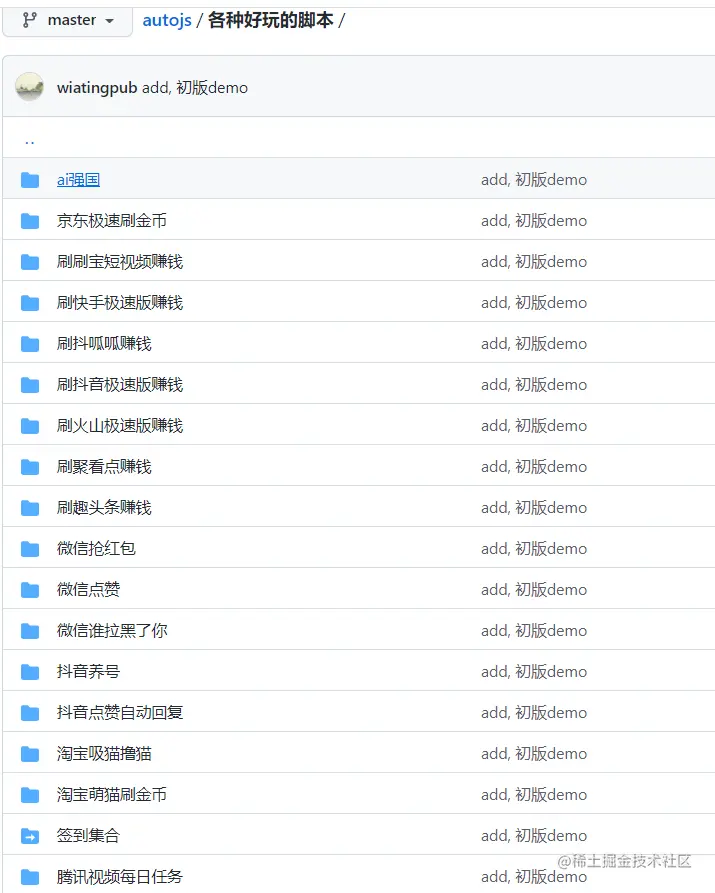The height and width of the screenshot is (893, 715).
Task: Open commit message in the 刷抖呱呱赚钱 row
Action: click(x=534, y=344)
